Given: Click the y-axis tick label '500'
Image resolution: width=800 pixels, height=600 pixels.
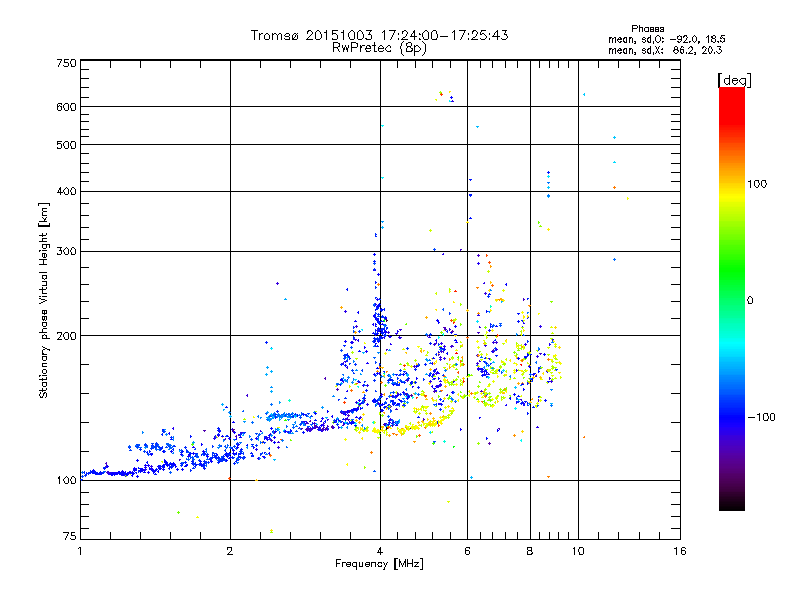Looking at the screenshot, I should [67, 145].
